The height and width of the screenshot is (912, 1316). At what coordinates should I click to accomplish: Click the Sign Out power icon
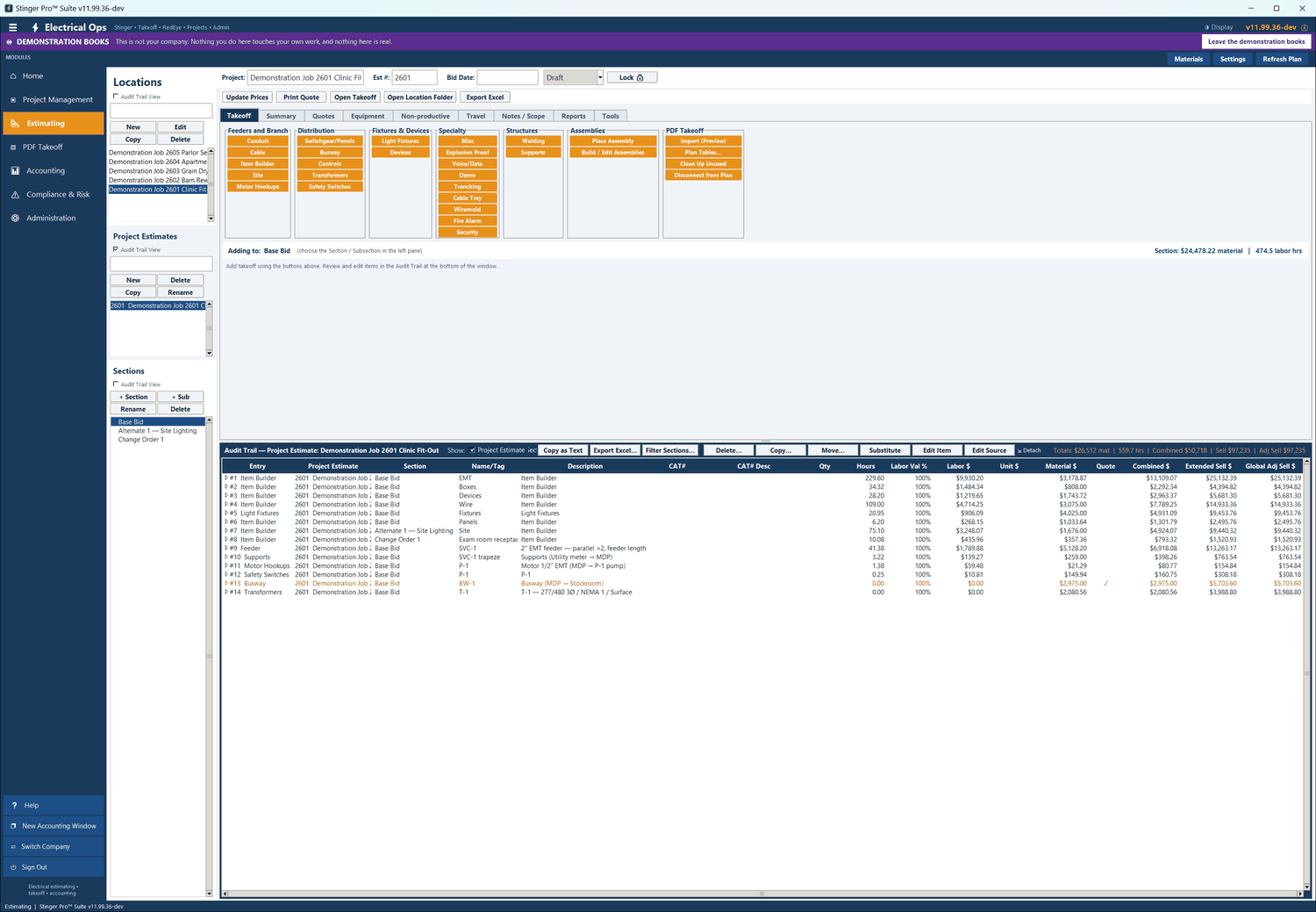(13, 867)
